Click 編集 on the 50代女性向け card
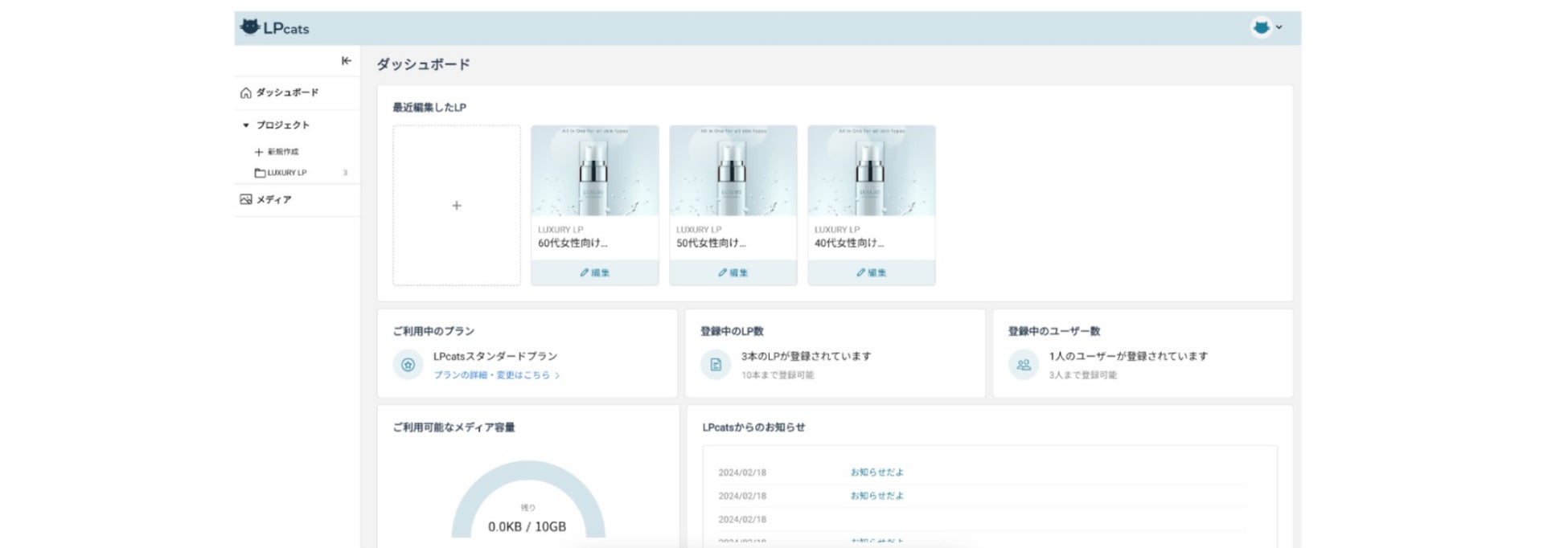1568x548 pixels. [733, 273]
